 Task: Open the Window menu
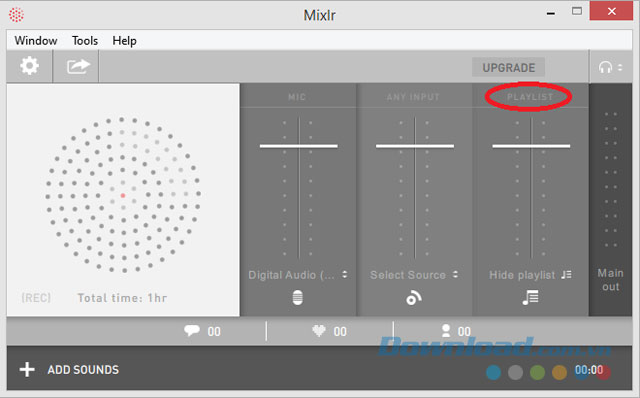pos(36,41)
